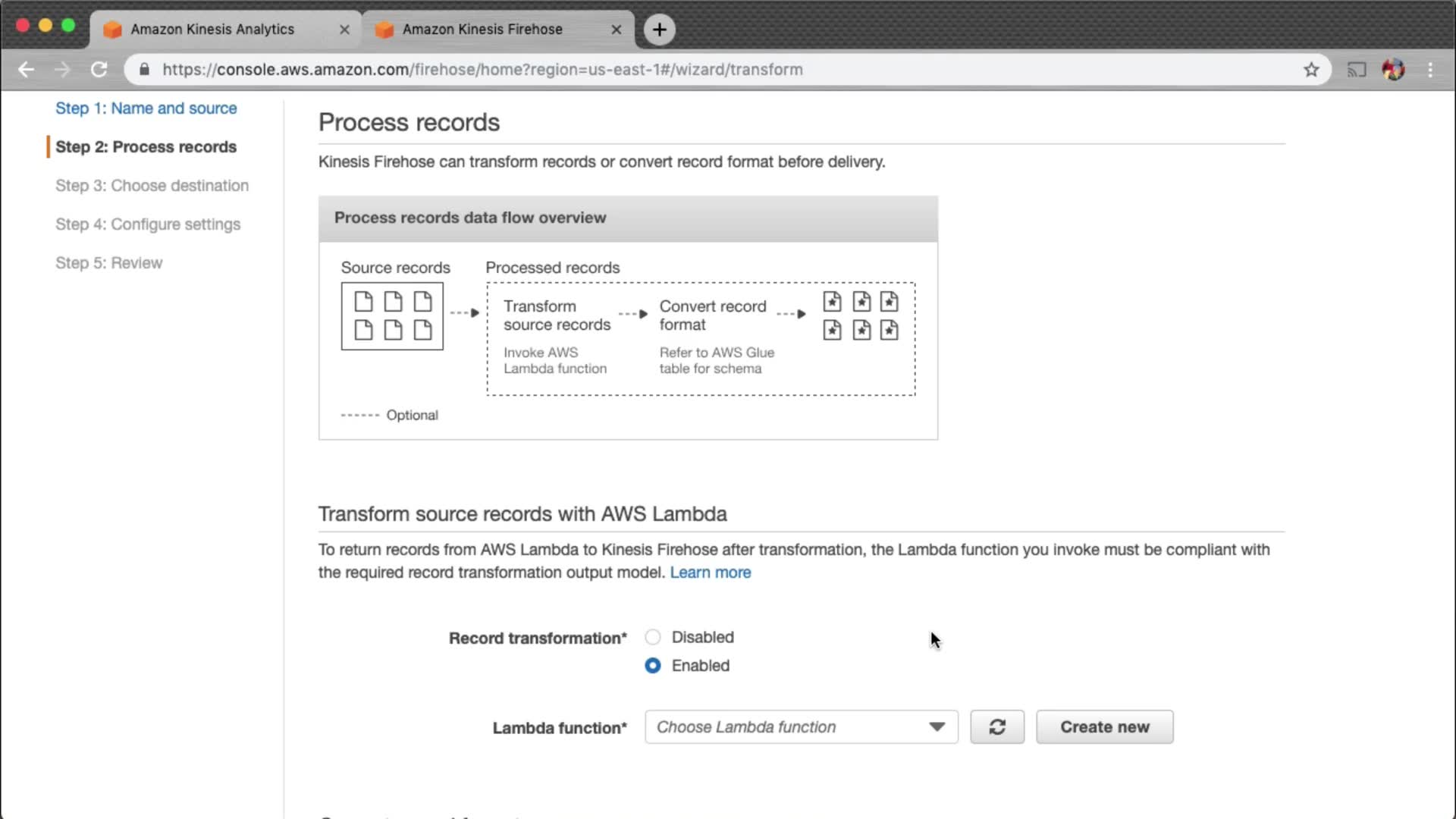Image resolution: width=1456 pixels, height=819 pixels.
Task: Open the Learn more link
Action: click(710, 573)
